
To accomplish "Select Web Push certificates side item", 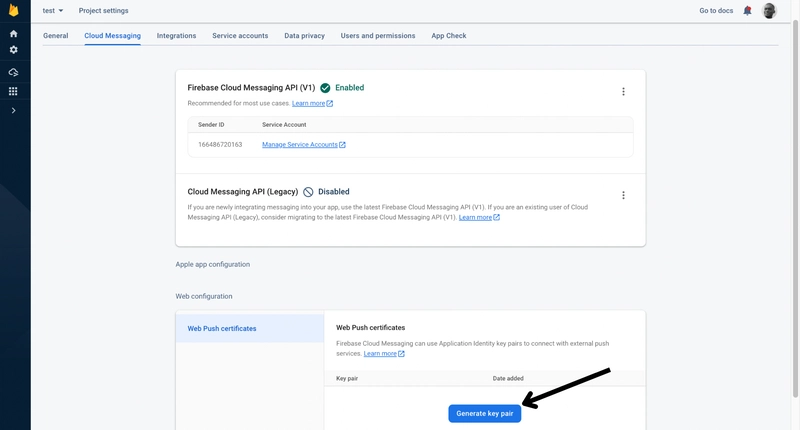I will click(249, 328).
